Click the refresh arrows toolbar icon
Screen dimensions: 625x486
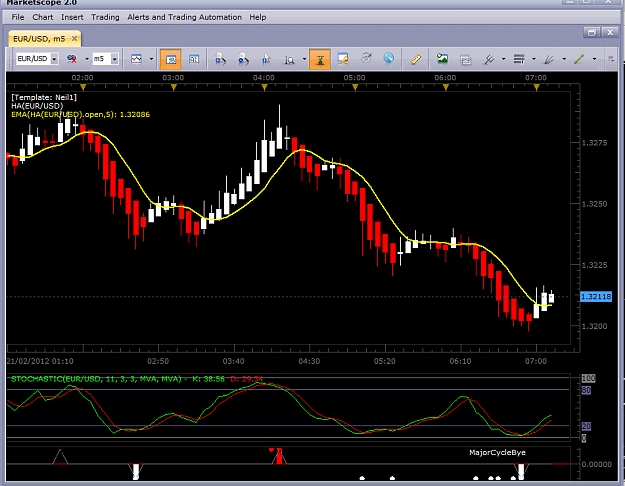tap(366, 58)
